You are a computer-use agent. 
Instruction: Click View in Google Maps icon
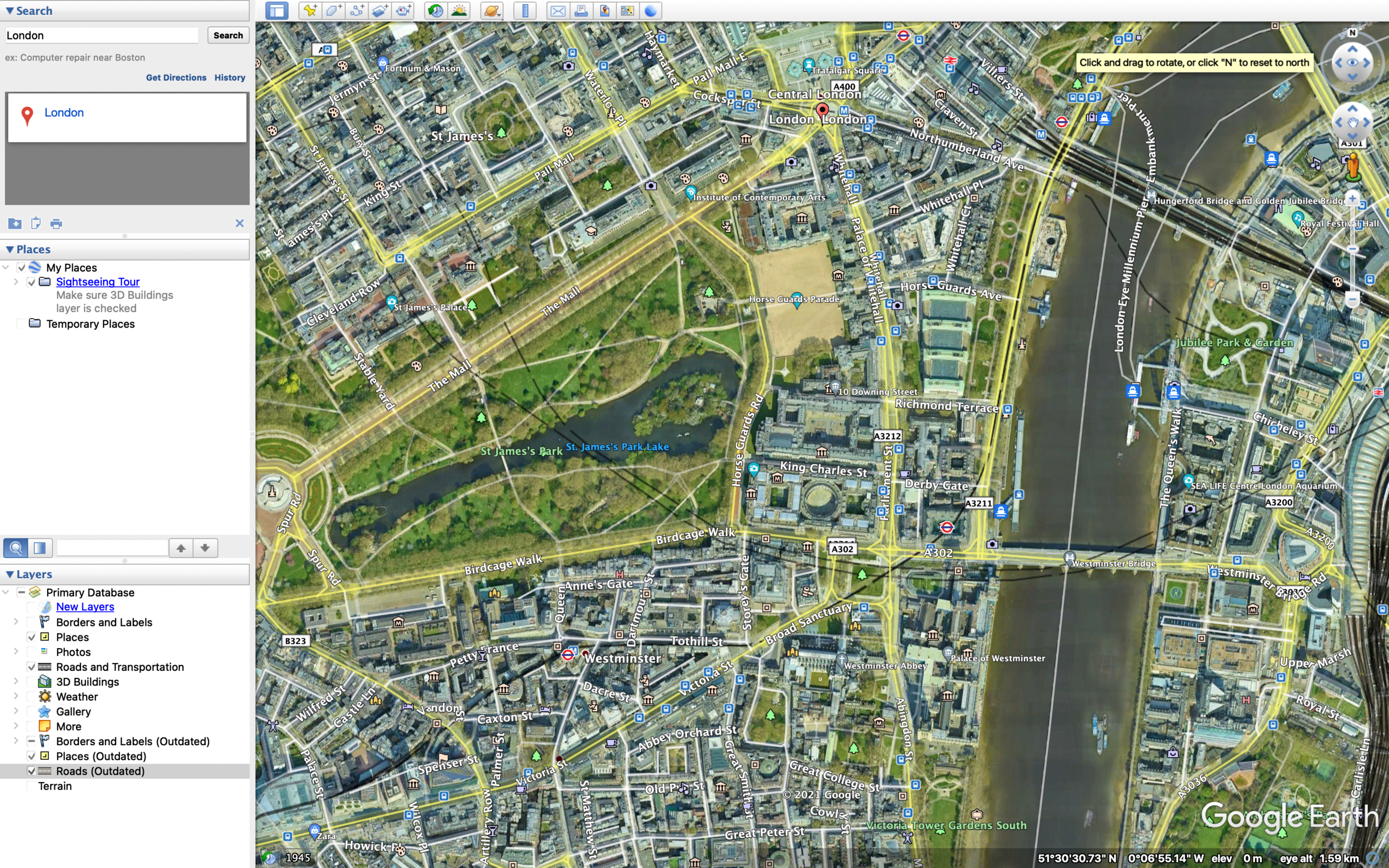(627, 11)
